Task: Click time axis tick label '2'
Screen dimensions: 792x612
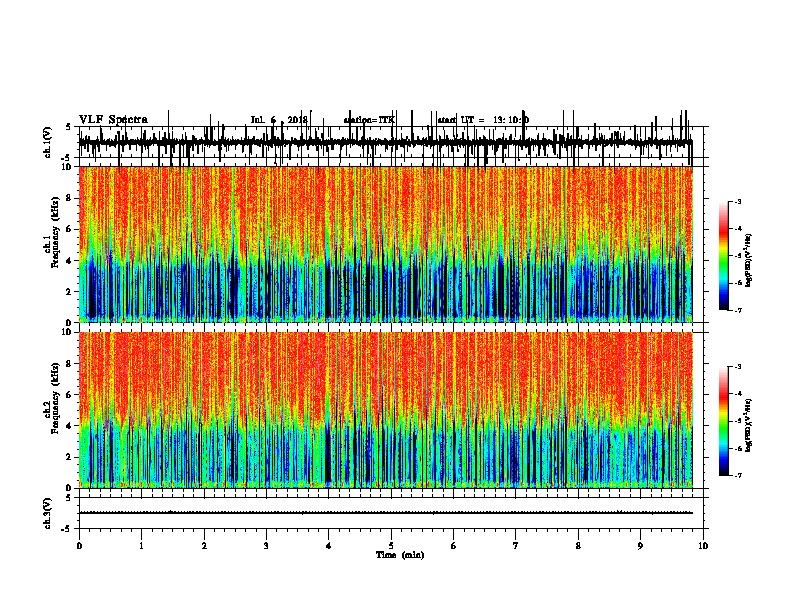Action: pos(204,546)
